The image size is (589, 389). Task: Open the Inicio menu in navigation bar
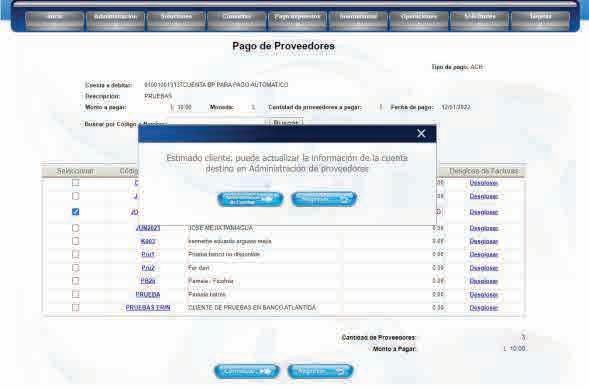click(x=55, y=20)
